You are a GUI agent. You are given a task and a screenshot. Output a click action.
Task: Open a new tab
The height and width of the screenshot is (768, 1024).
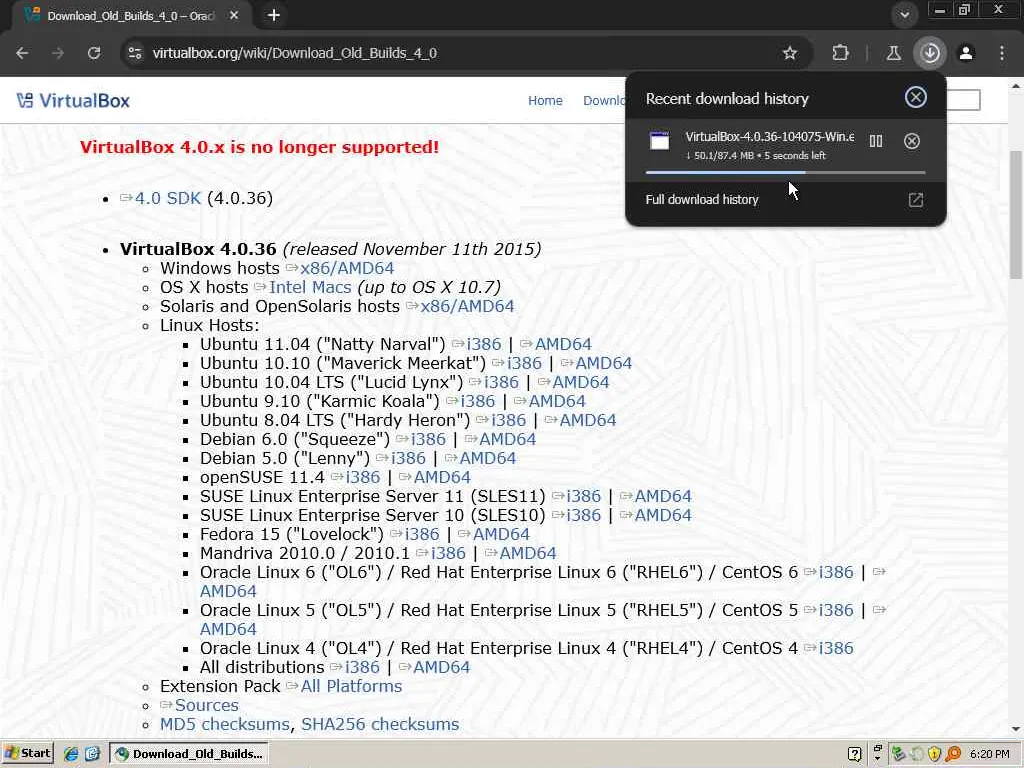click(274, 15)
